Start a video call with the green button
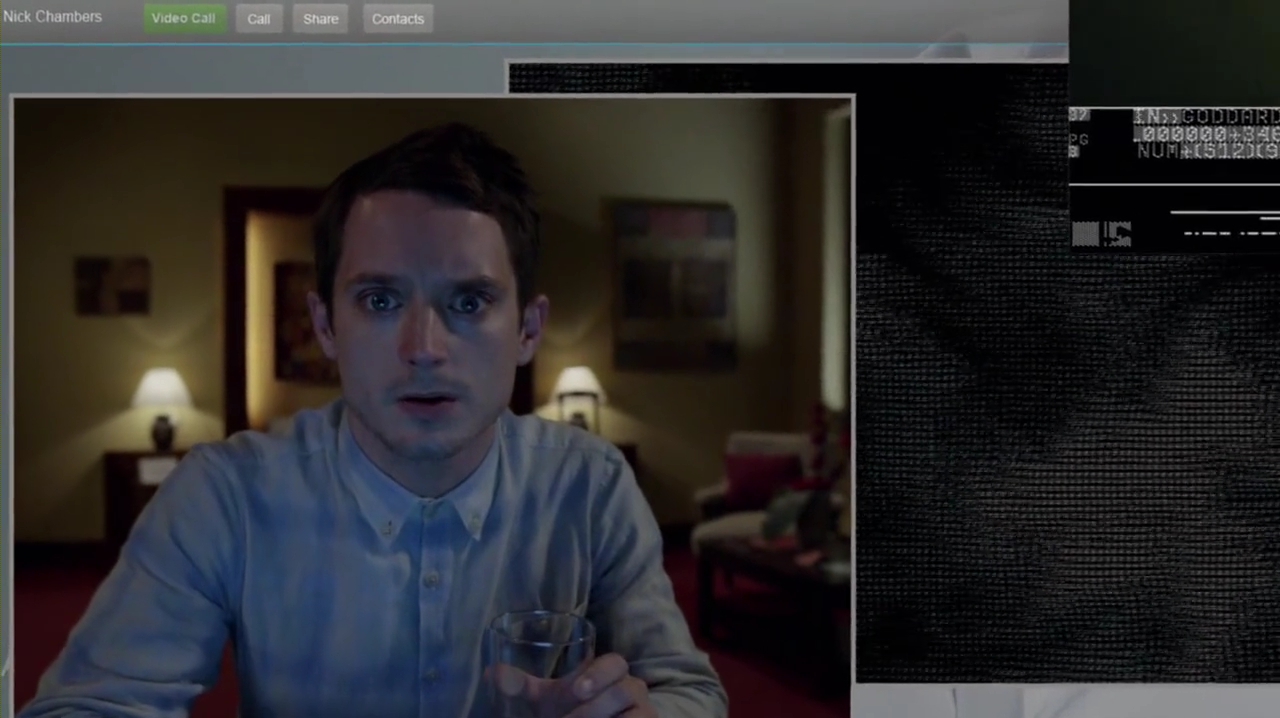Viewport: 1280px width, 718px height. point(184,19)
